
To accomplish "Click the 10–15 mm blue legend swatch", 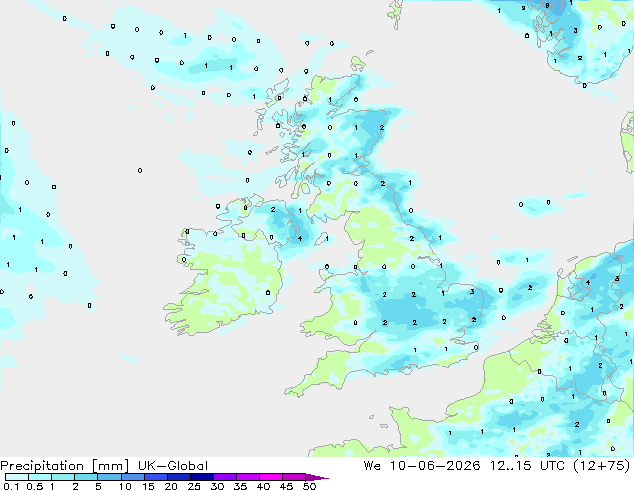I will [132, 477].
